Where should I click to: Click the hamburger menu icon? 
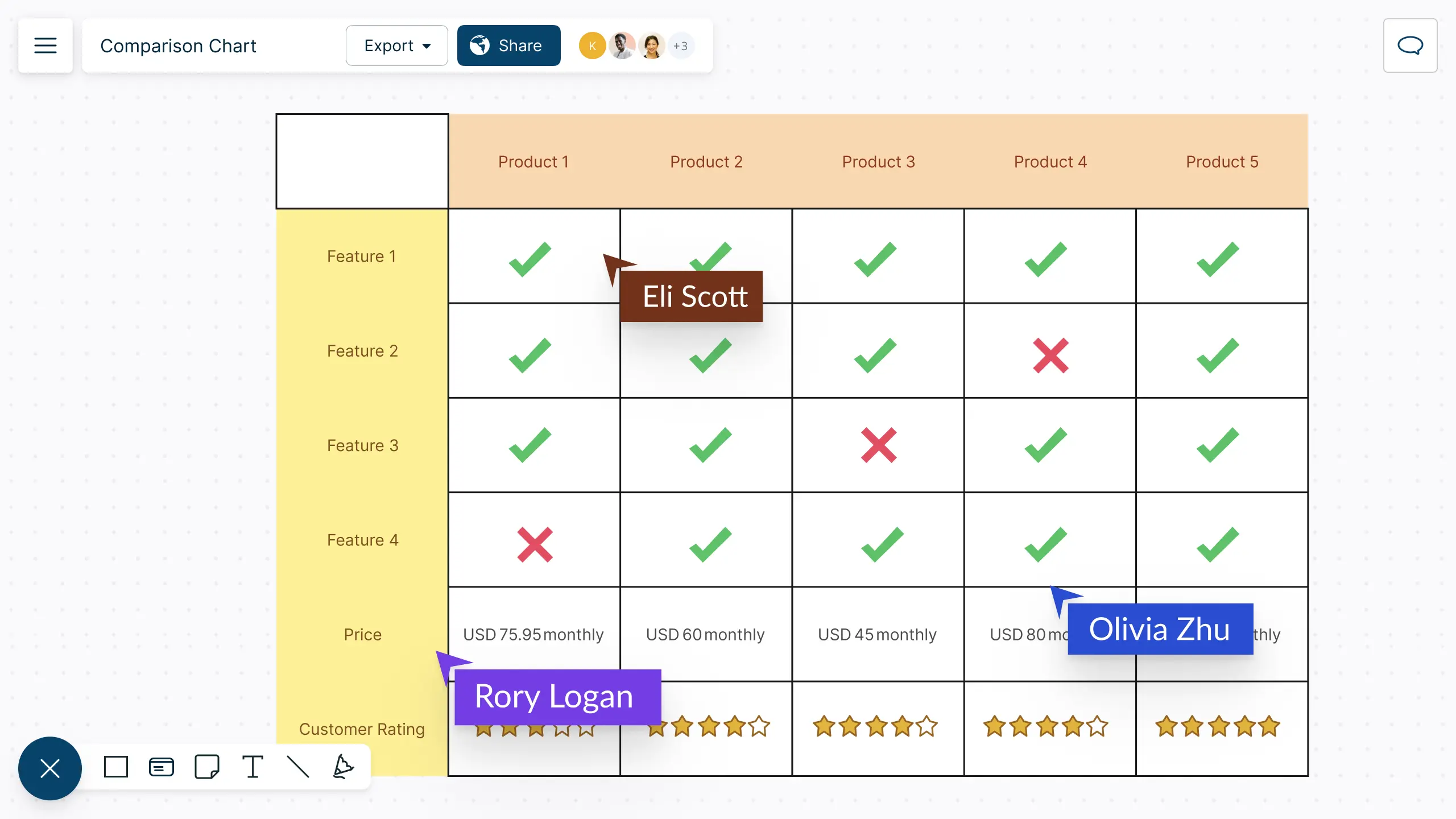[x=46, y=45]
